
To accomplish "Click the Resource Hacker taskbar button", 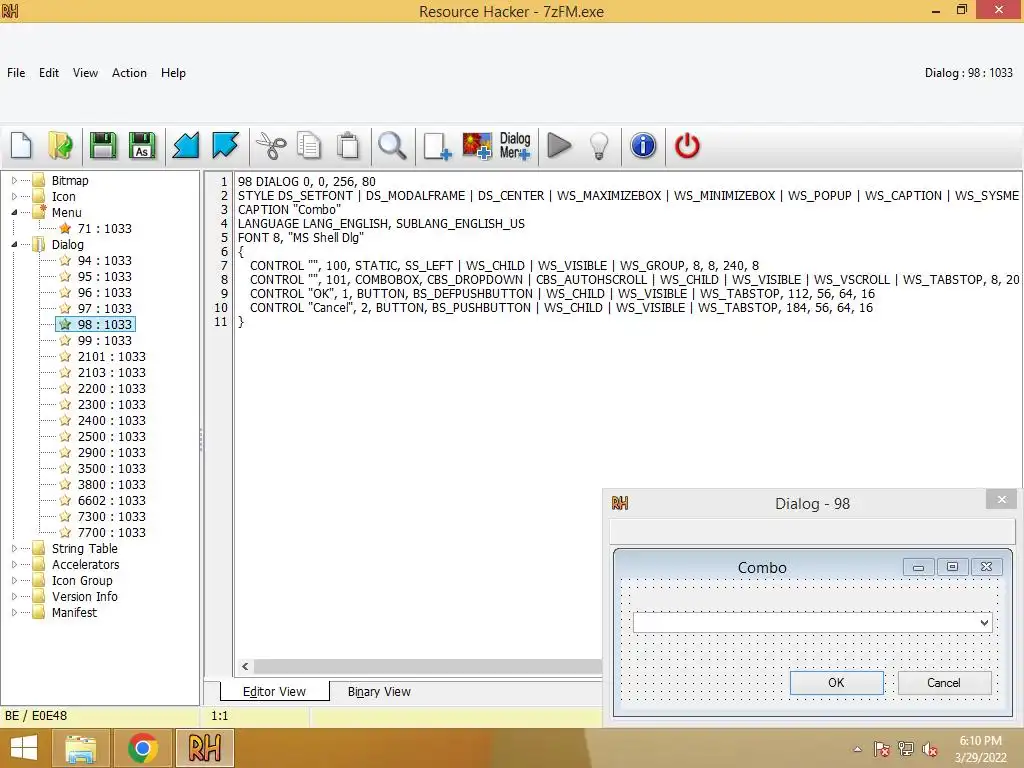I will (204, 748).
